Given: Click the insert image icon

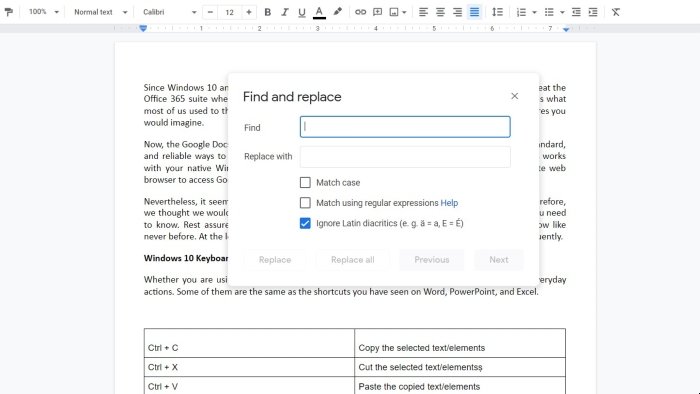Looking at the screenshot, I should 394,12.
